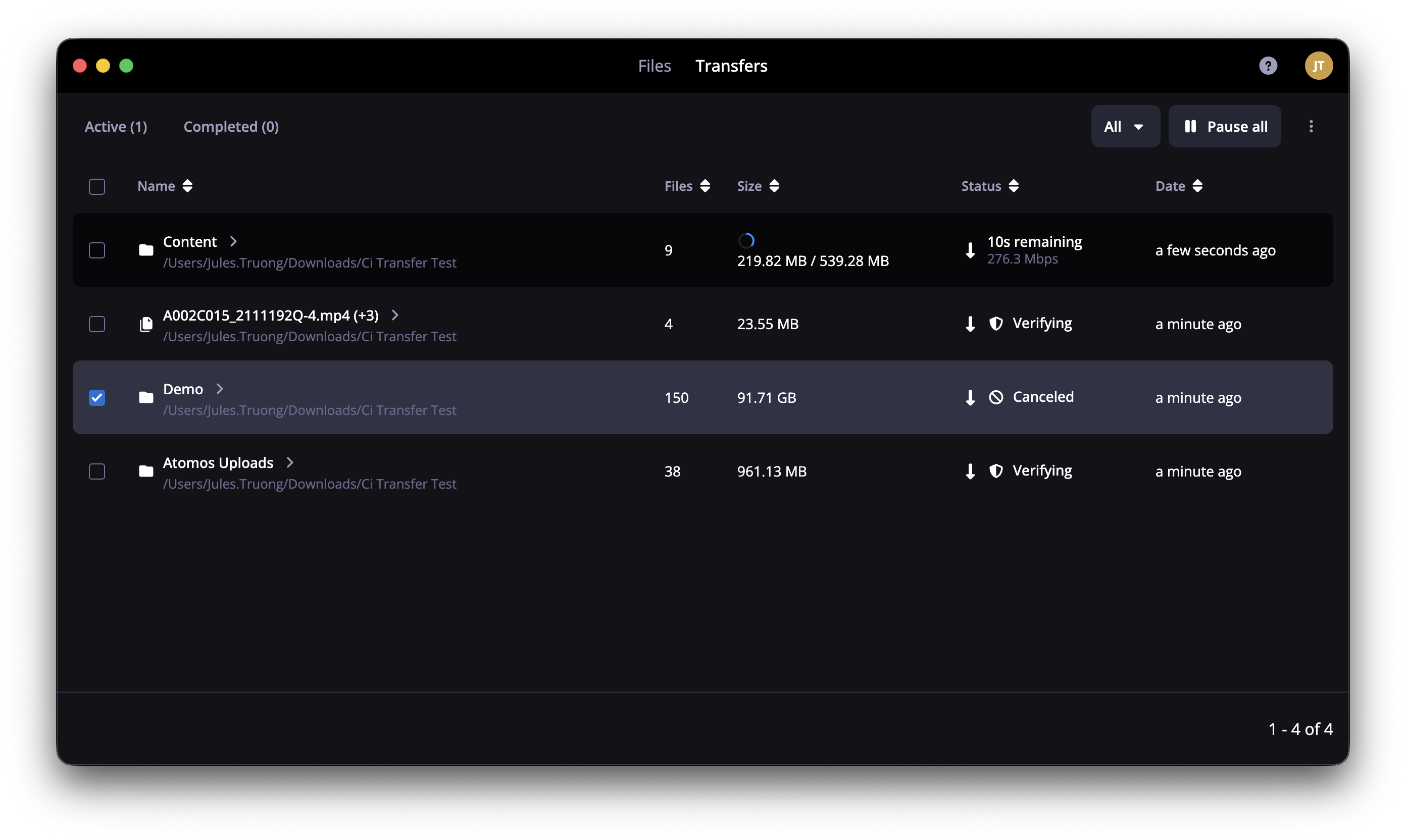This screenshot has height=840, width=1406.
Task: Click the progress spinner in the Content row
Action: 746,241
